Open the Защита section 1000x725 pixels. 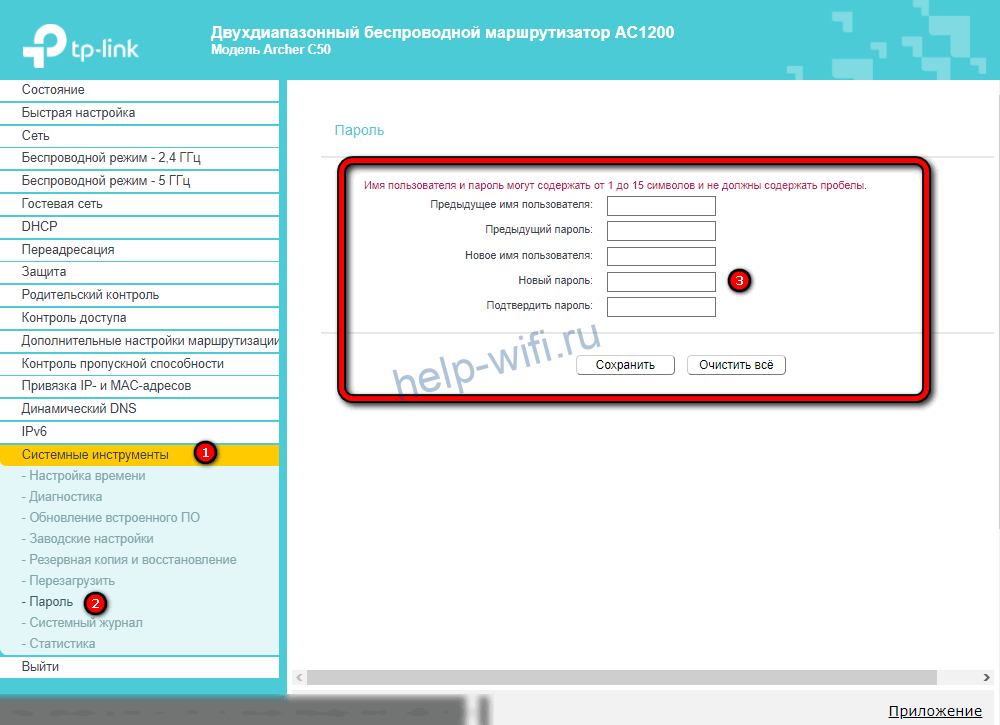(139, 272)
